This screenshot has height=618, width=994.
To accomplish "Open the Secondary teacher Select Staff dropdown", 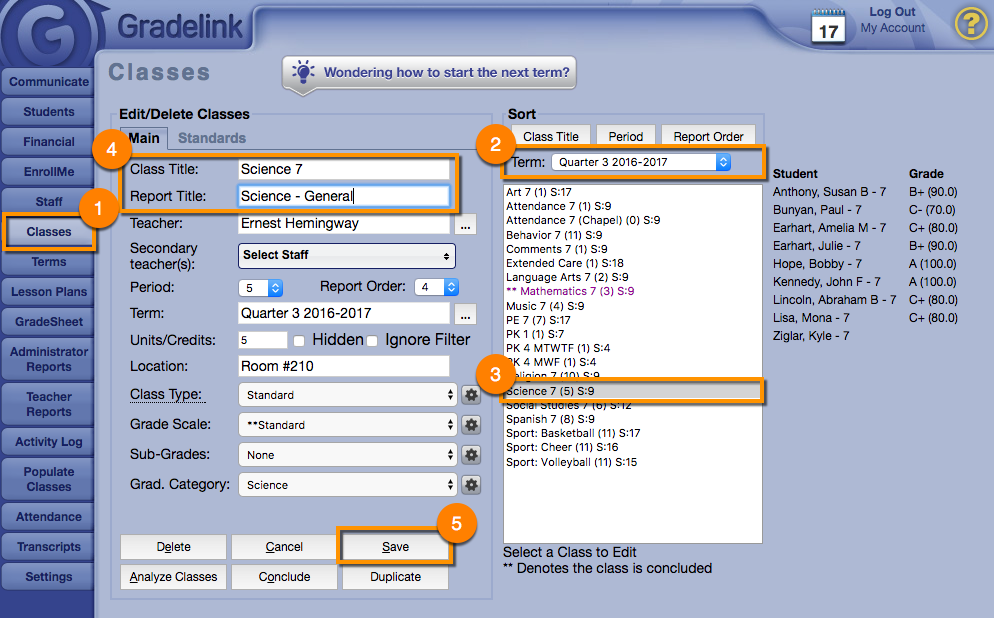I will click(x=347, y=255).
